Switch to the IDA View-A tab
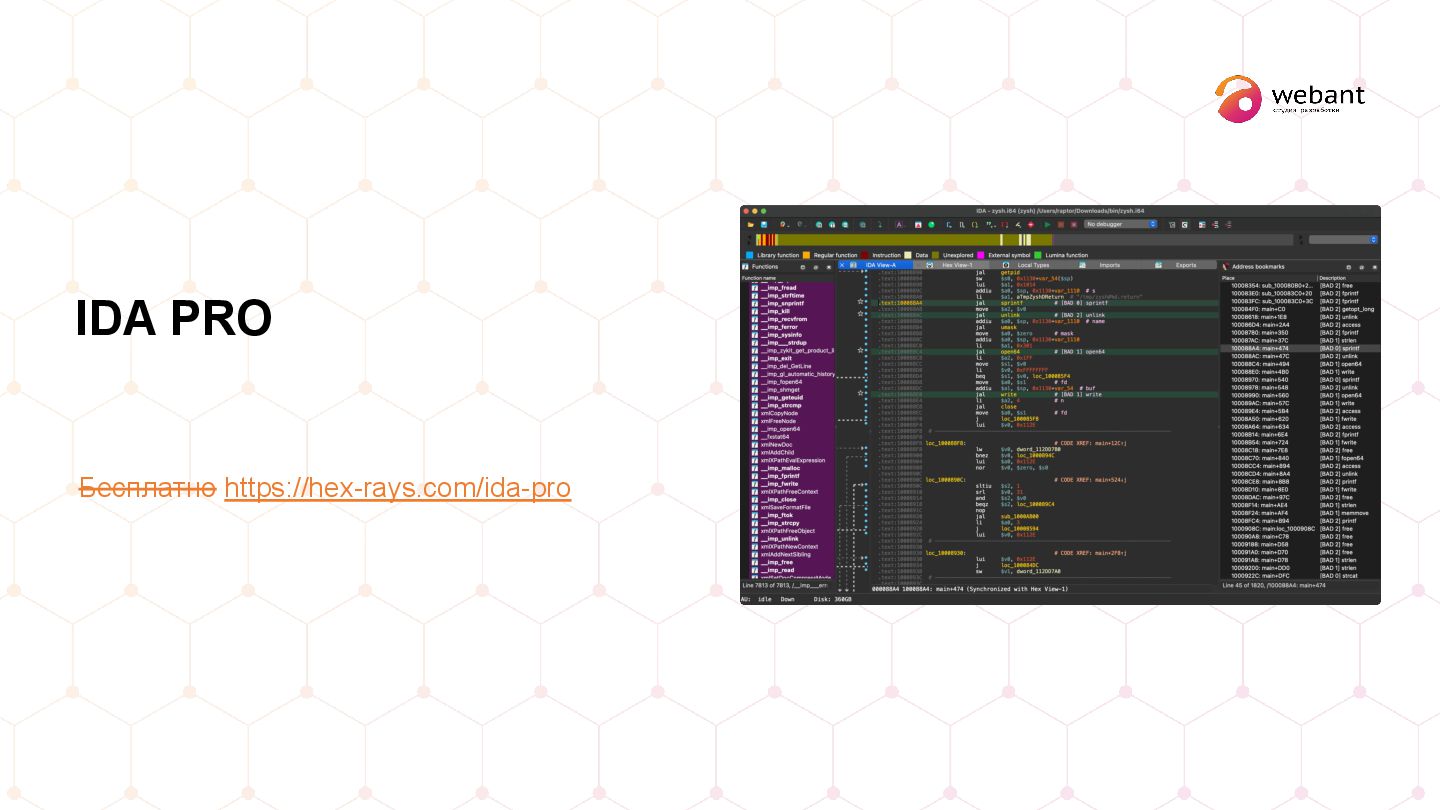1440x810 pixels. tap(876, 265)
